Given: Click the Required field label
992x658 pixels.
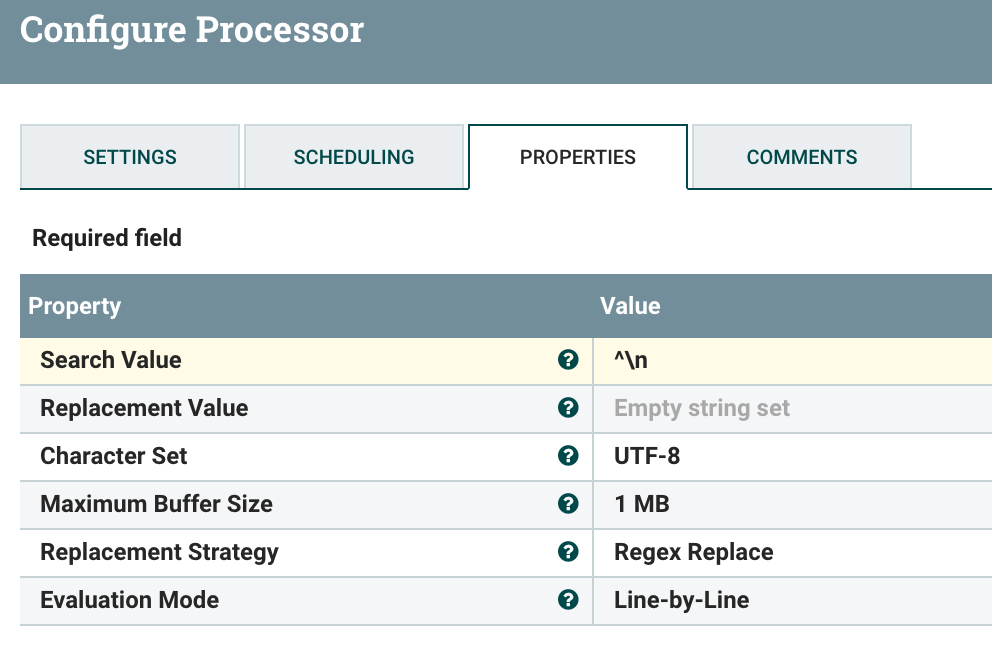Looking at the screenshot, I should pos(106,238).
